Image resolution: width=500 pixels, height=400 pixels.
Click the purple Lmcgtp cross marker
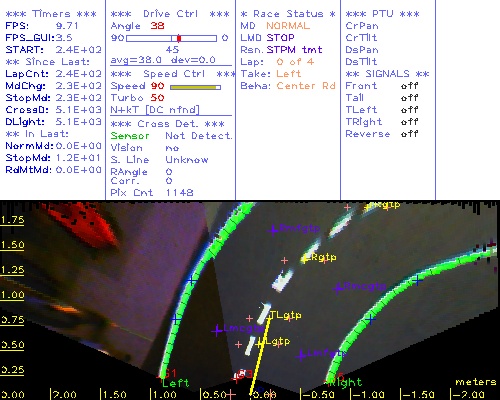pyautogui.click(x=217, y=330)
